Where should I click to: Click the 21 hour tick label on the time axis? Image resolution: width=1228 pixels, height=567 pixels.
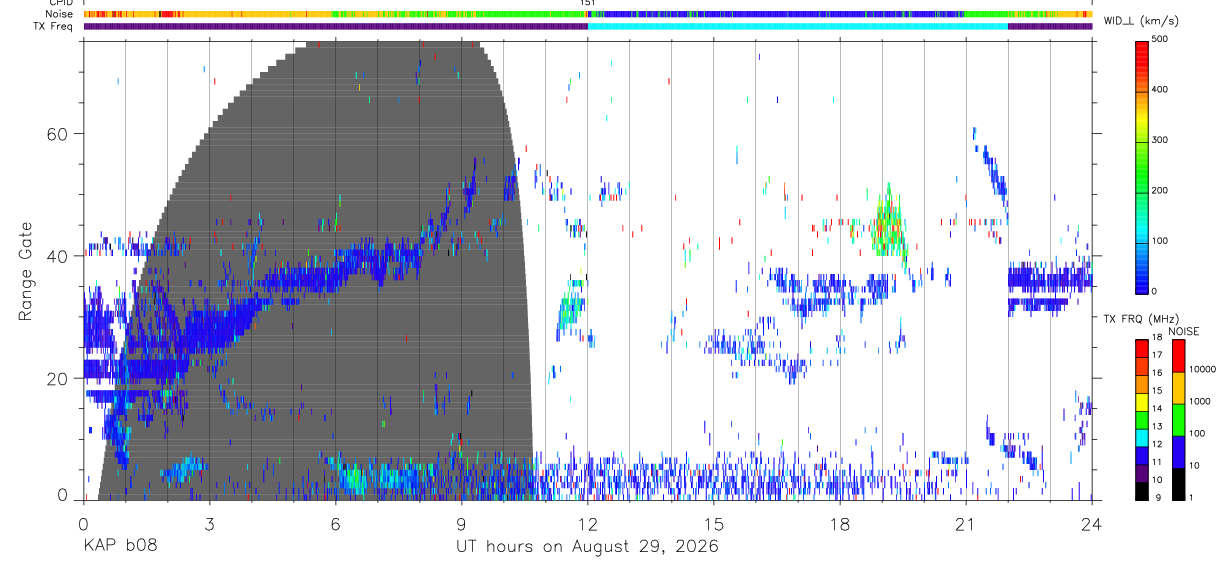[x=966, y=524]
